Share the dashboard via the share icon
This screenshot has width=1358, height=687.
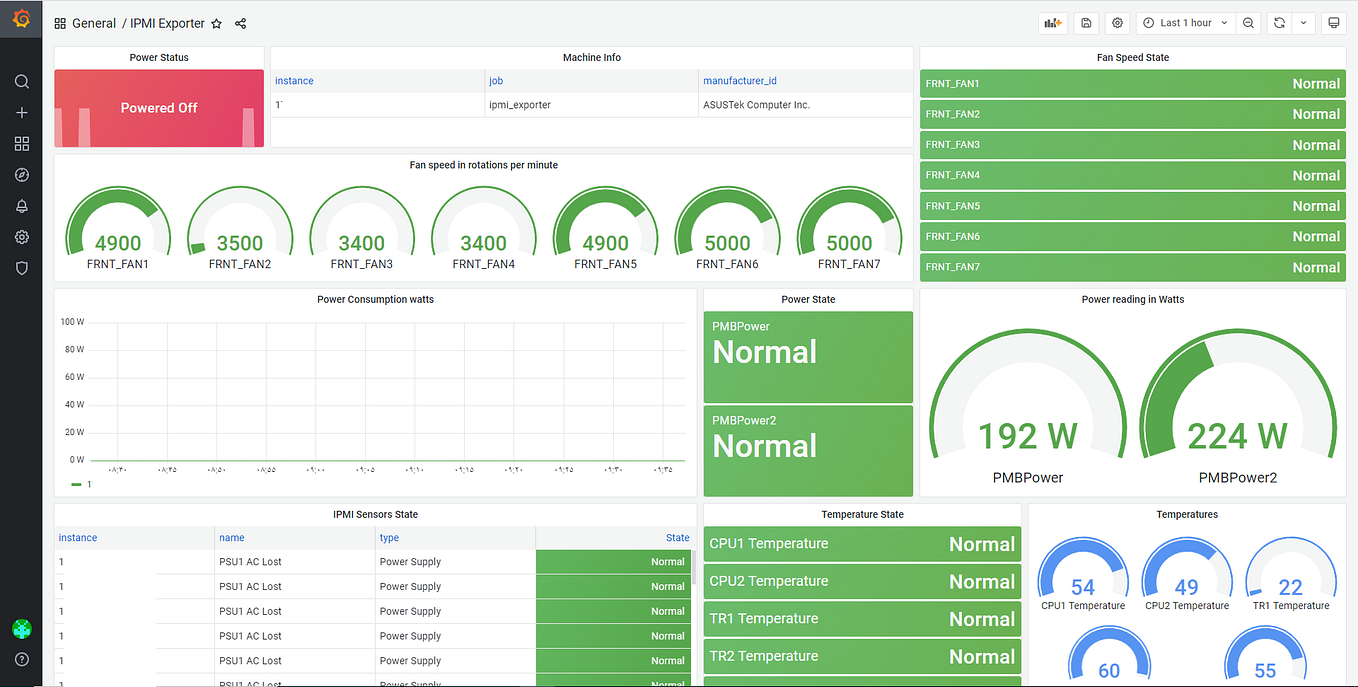click(x=239, y=23)
